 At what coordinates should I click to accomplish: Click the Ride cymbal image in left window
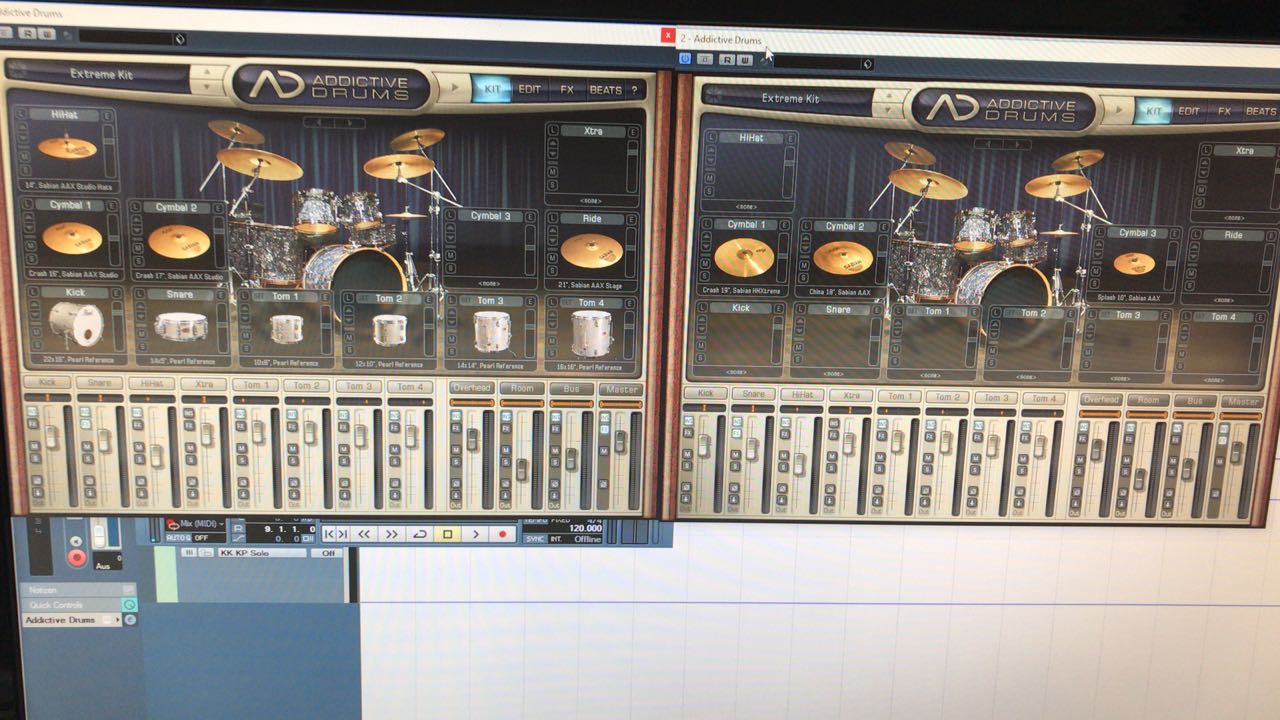(x=592, y=250)
